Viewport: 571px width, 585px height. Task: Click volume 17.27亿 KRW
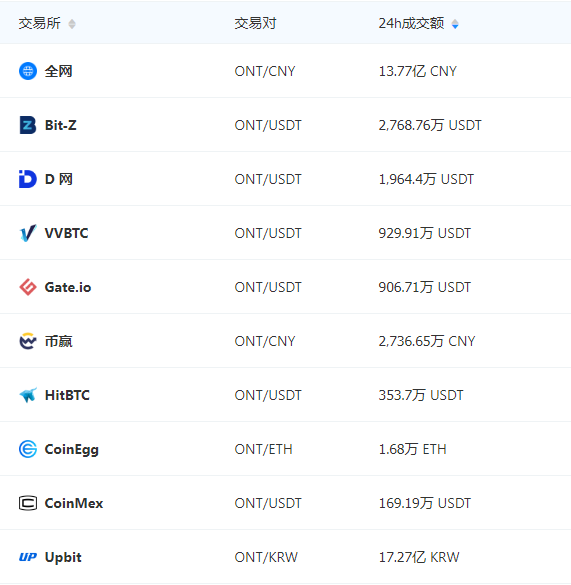pyautogui.click(x=419, y=557)
